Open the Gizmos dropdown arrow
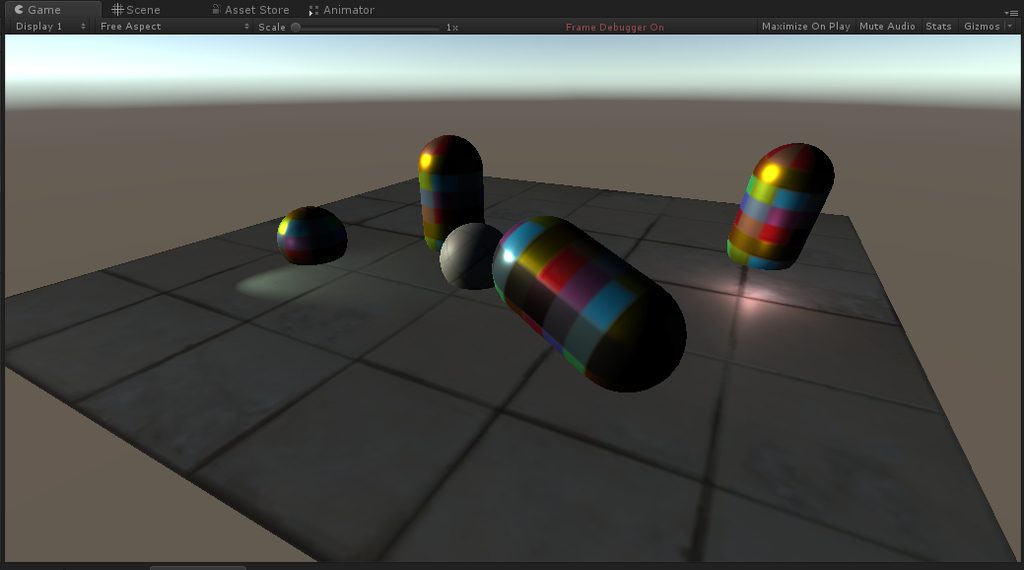 tap(1010, 27)
